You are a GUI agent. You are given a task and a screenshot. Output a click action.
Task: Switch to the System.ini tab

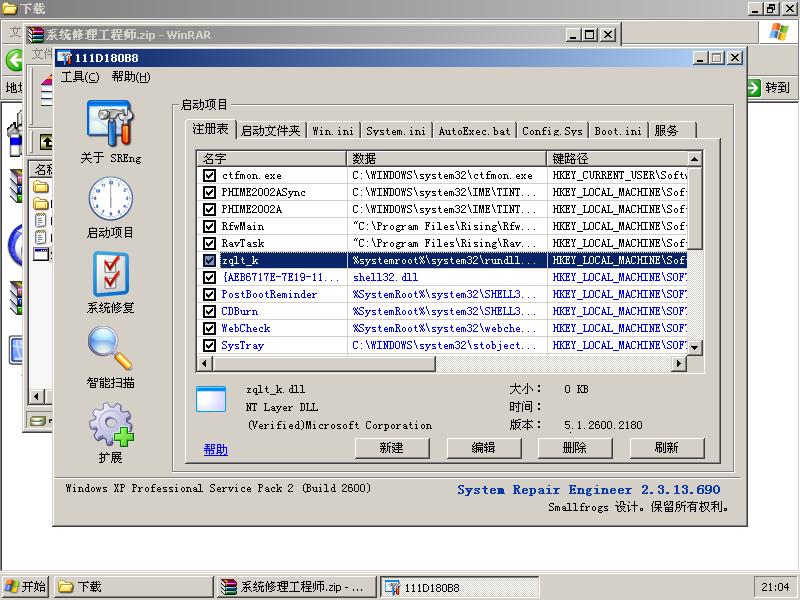[395, 131]
